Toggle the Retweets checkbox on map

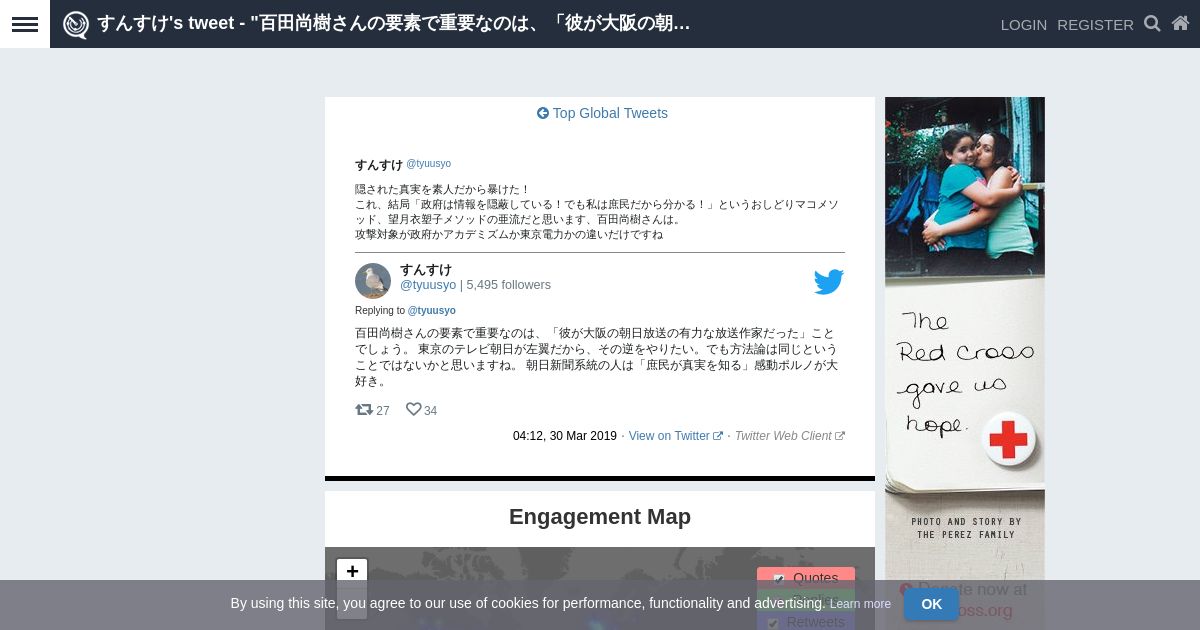772,622
